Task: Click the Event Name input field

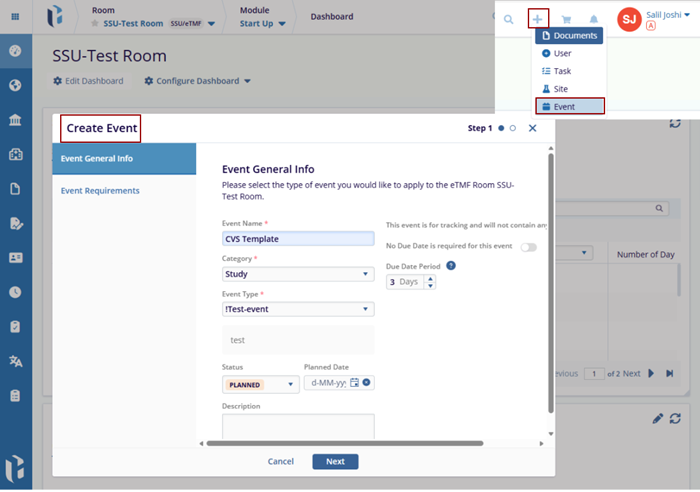Action: pos(298,239)
